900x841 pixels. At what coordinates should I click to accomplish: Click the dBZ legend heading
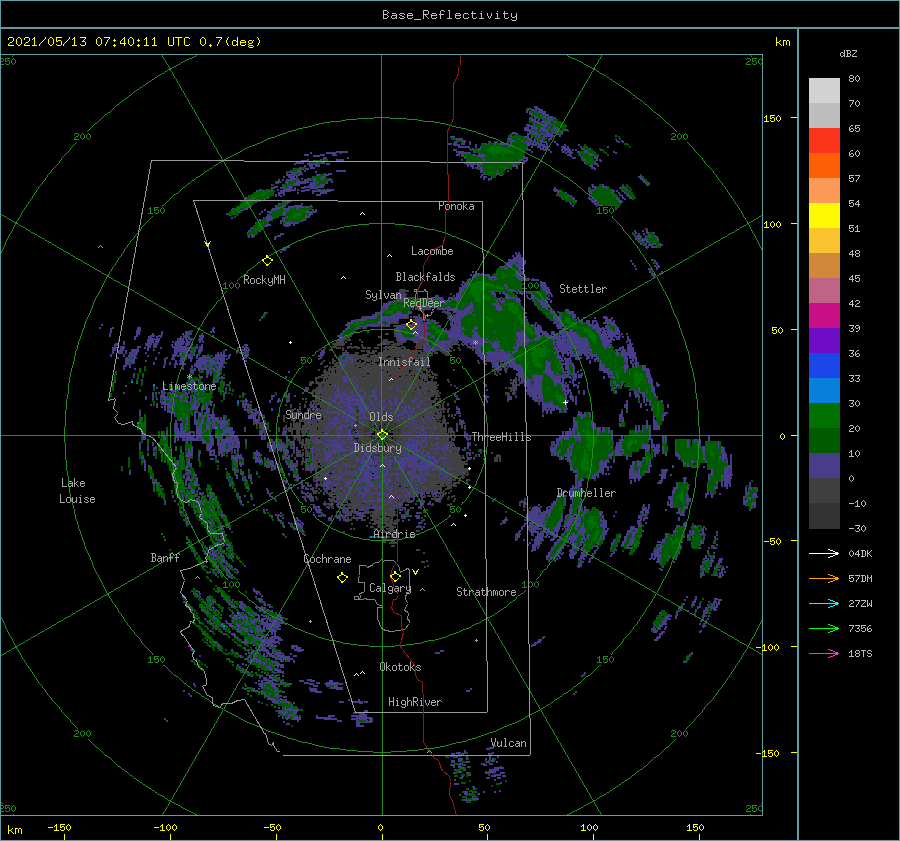tap(848, 53)
